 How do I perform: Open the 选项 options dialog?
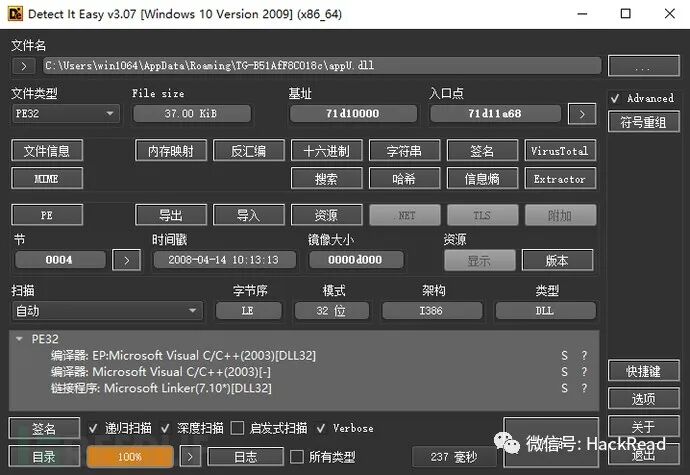point(643,398)
